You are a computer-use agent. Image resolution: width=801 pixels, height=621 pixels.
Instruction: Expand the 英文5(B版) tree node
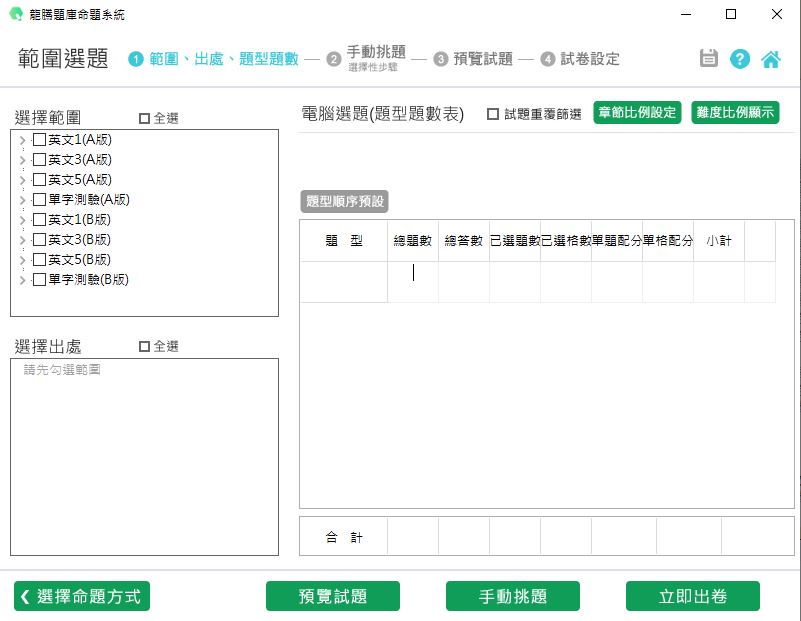(23, 260)
